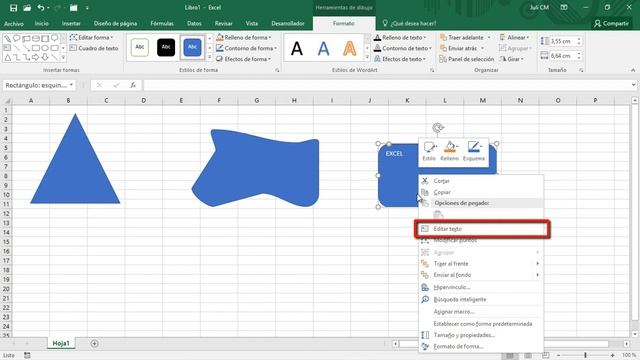Open Editar forma dropdown
Screen dimensions: 640x360
[x=91, y=37]
